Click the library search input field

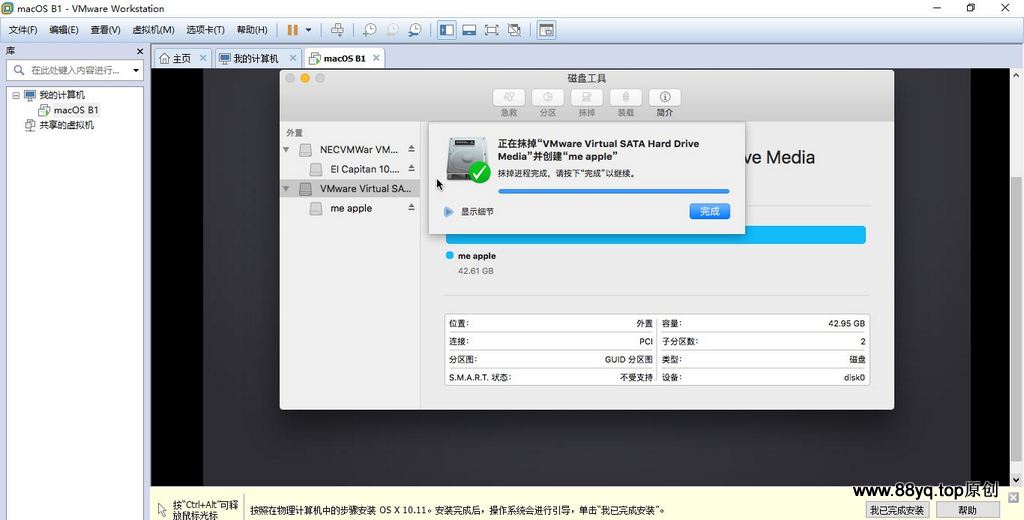click(69, 71)
